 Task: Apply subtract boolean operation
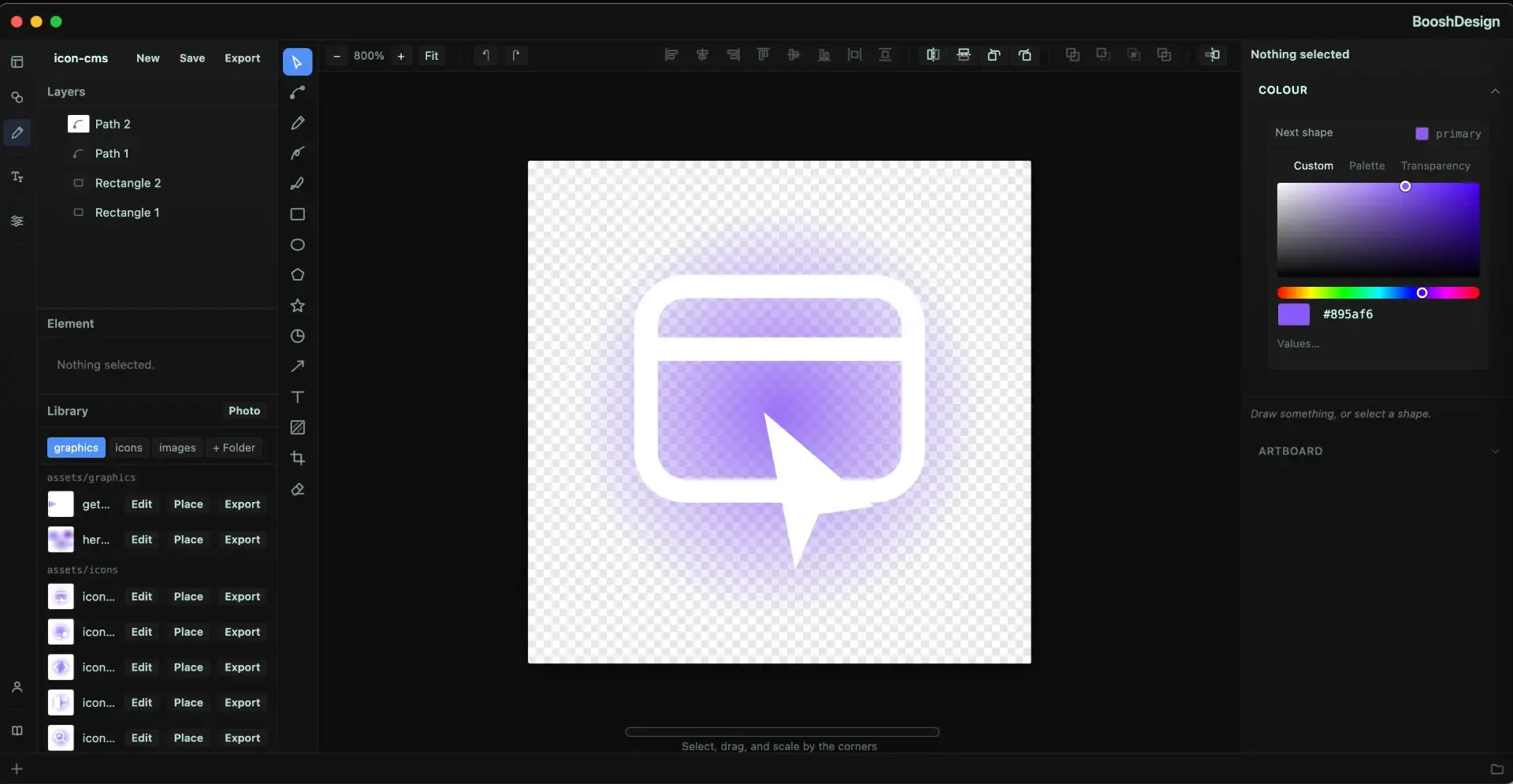(1103, 55)
